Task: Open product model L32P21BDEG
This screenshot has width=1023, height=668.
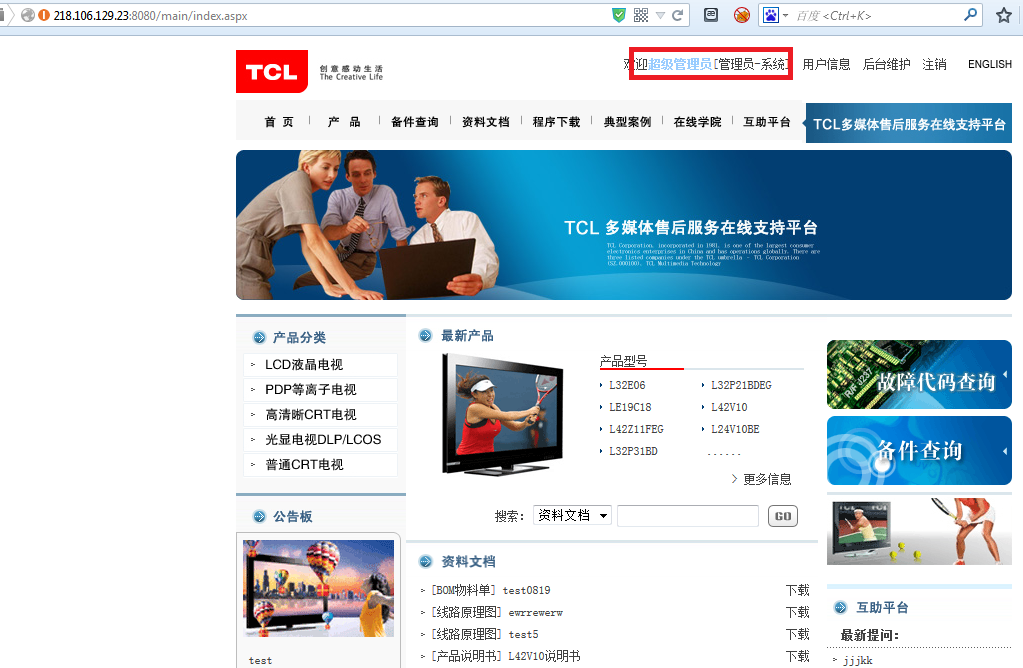Action: click(741, 386)
